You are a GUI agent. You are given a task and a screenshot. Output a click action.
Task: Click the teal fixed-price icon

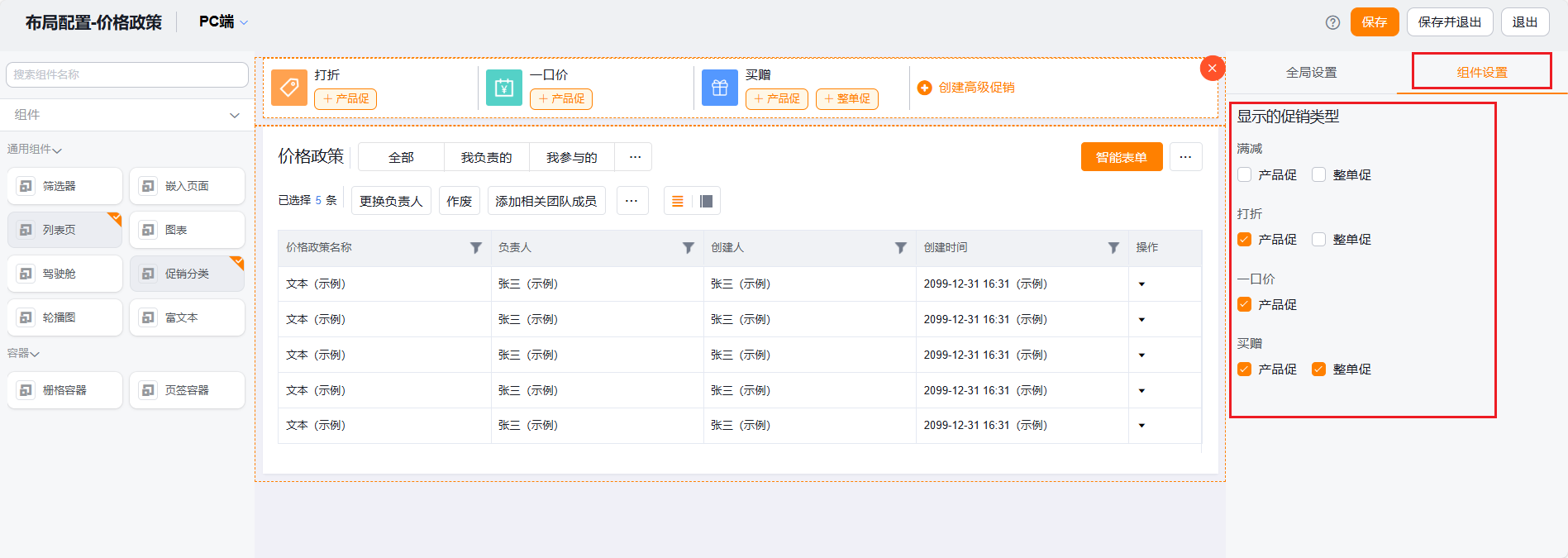(503, 87)
